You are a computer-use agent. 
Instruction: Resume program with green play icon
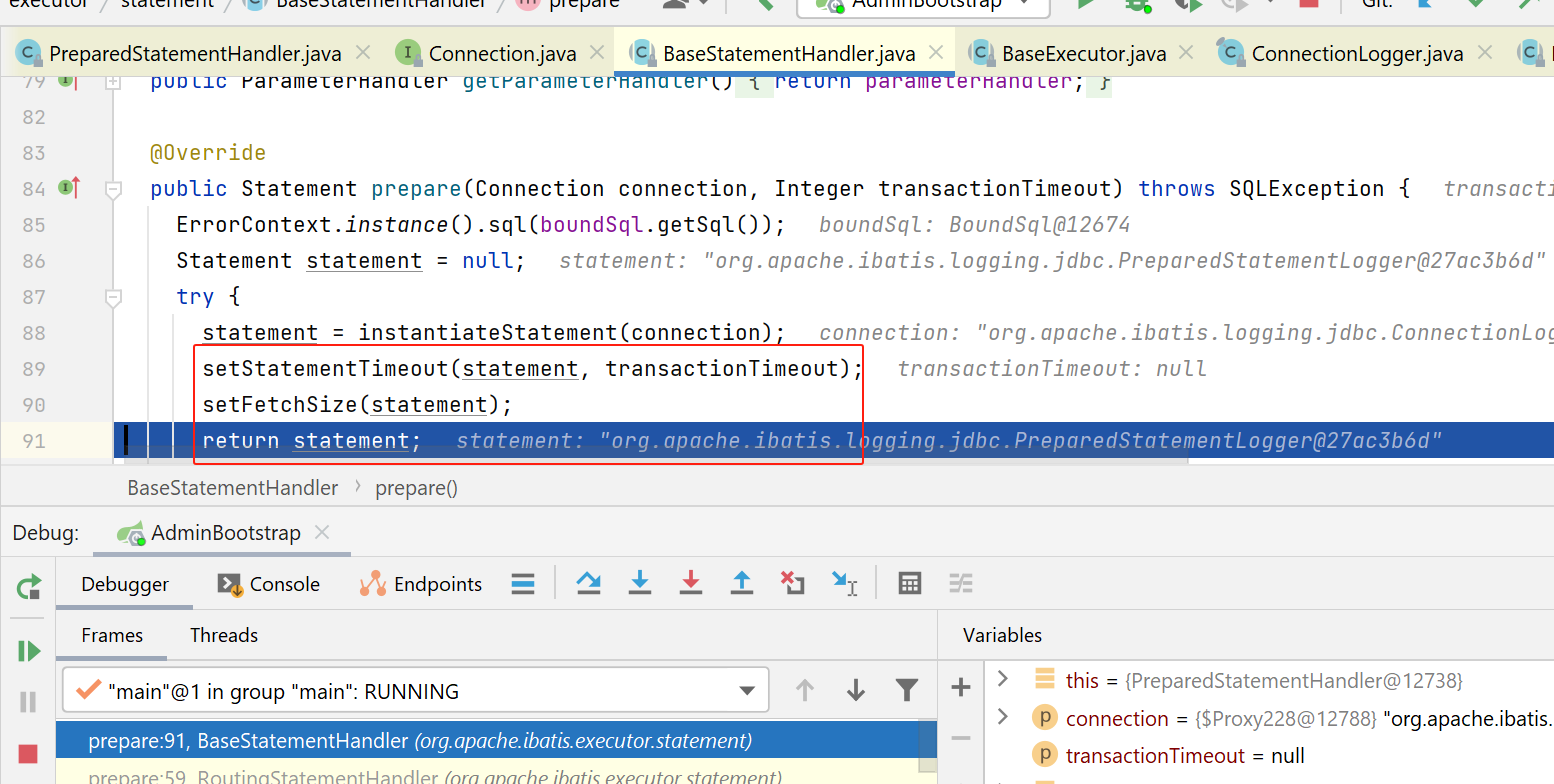[x=28, y=651]
